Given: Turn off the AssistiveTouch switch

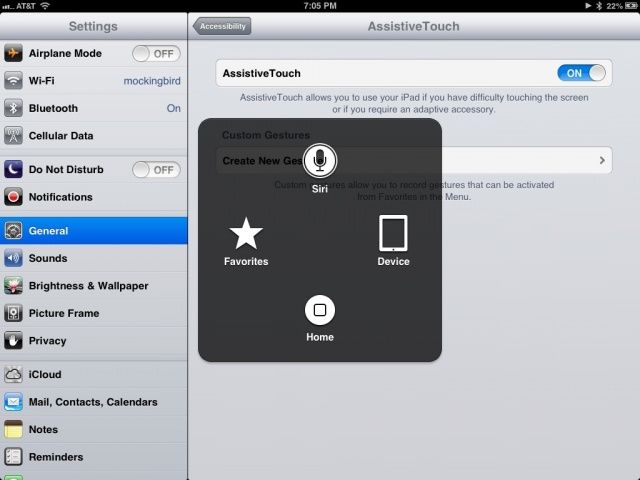Looking at the screenshot, I should (x=581, y=73).
